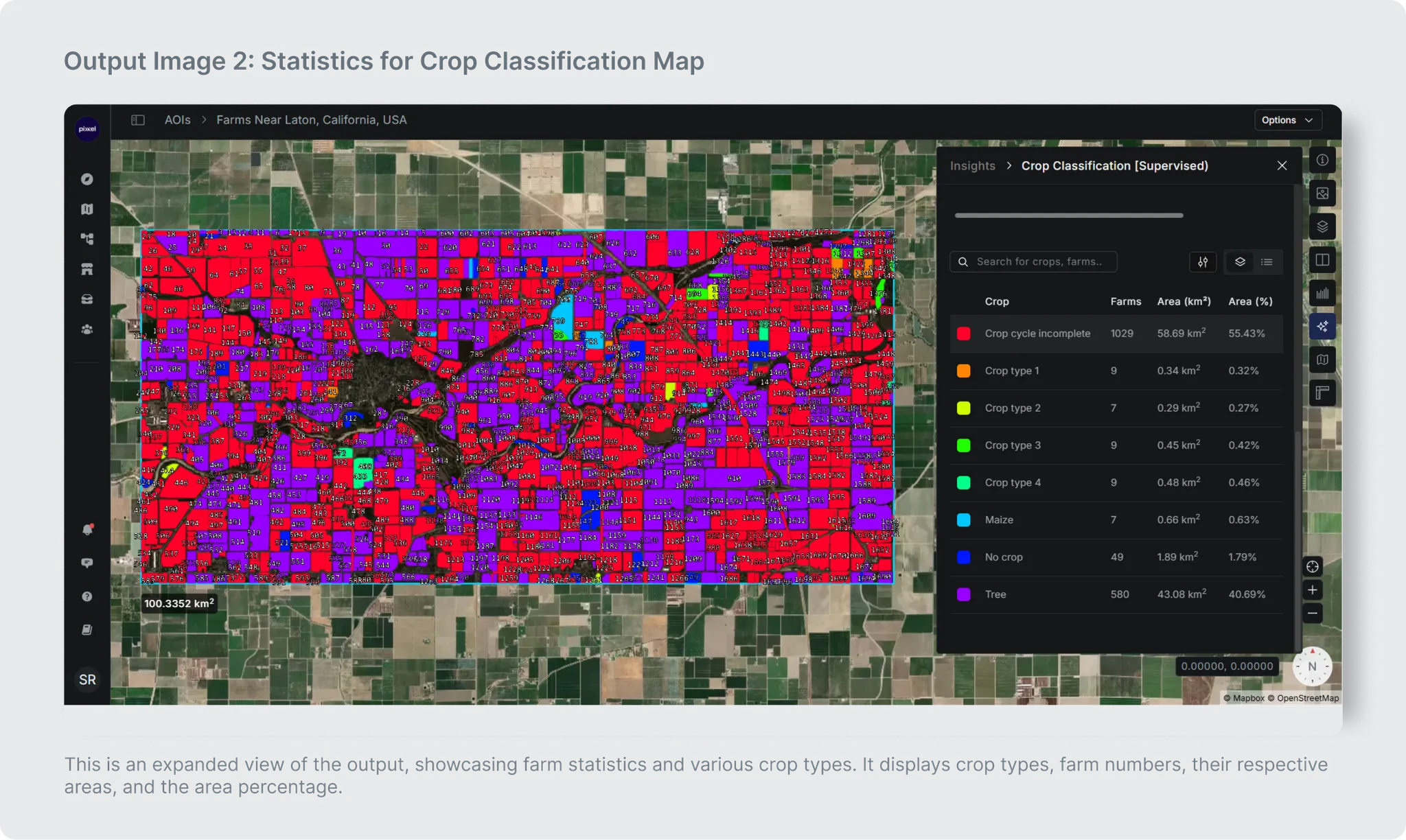
Task: Open the marketplace store icon in sidebar
Action: coord(87,269)
